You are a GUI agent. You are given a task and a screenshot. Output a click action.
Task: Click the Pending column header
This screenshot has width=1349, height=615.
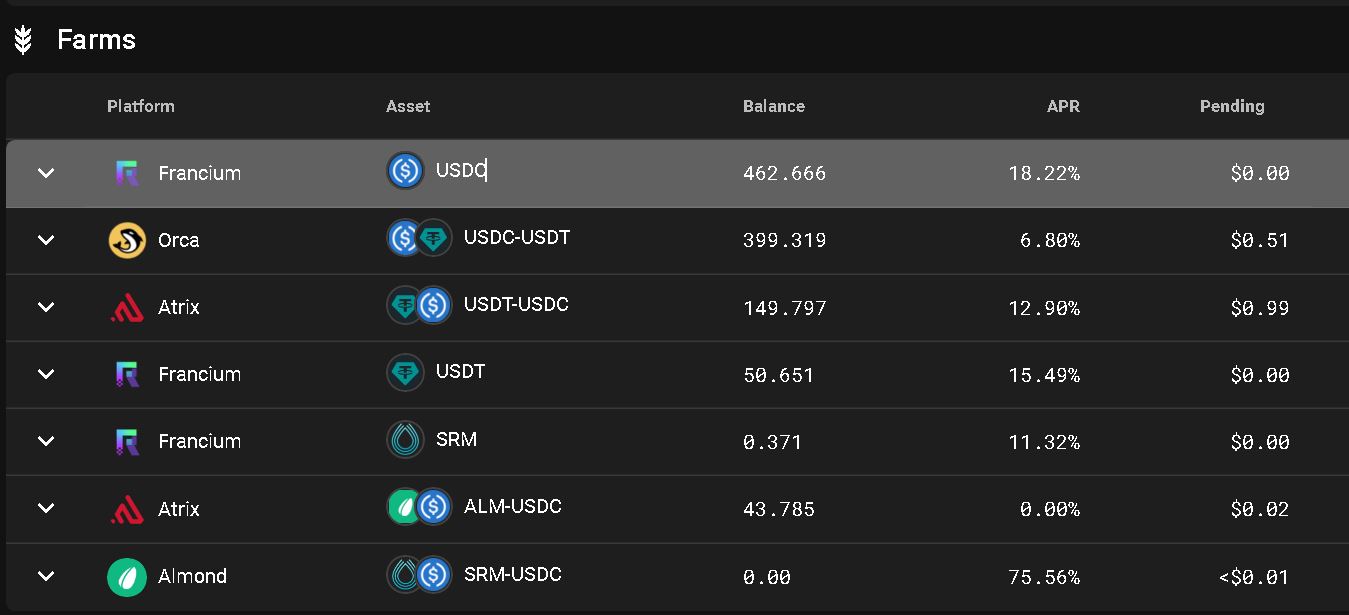(x=1231, y=106)
